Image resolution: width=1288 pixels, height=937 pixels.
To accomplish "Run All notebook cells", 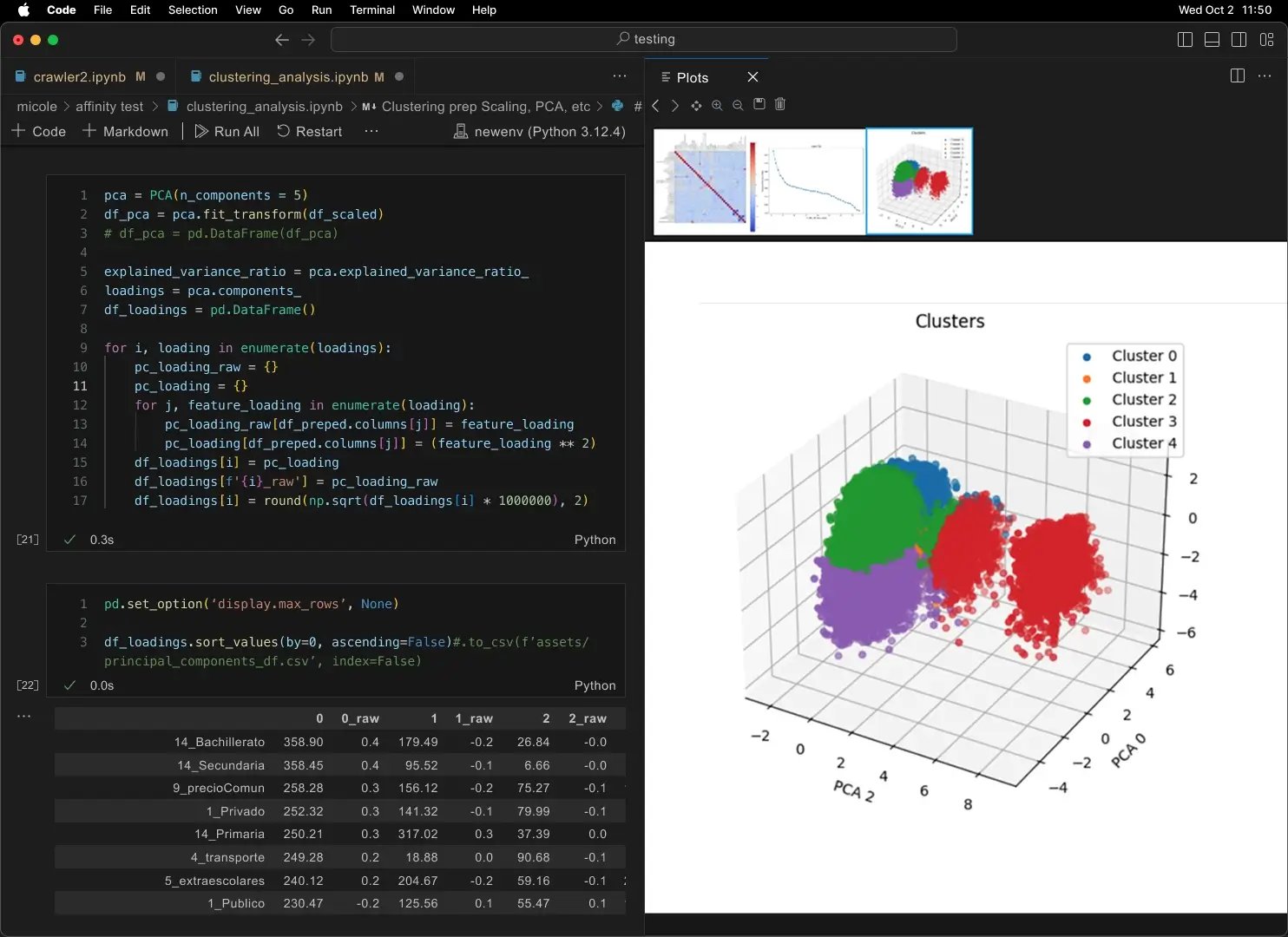I will point(227,131).
